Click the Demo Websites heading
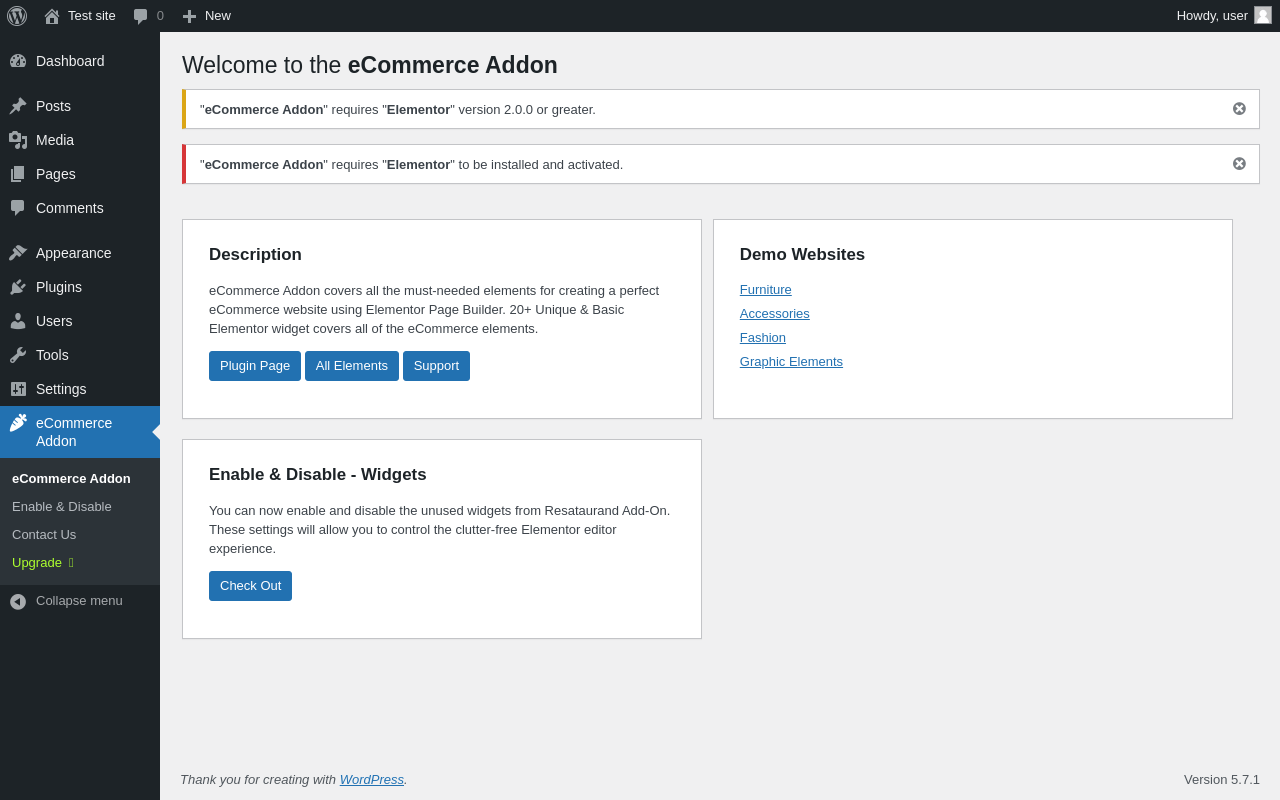 click(802, 255)
